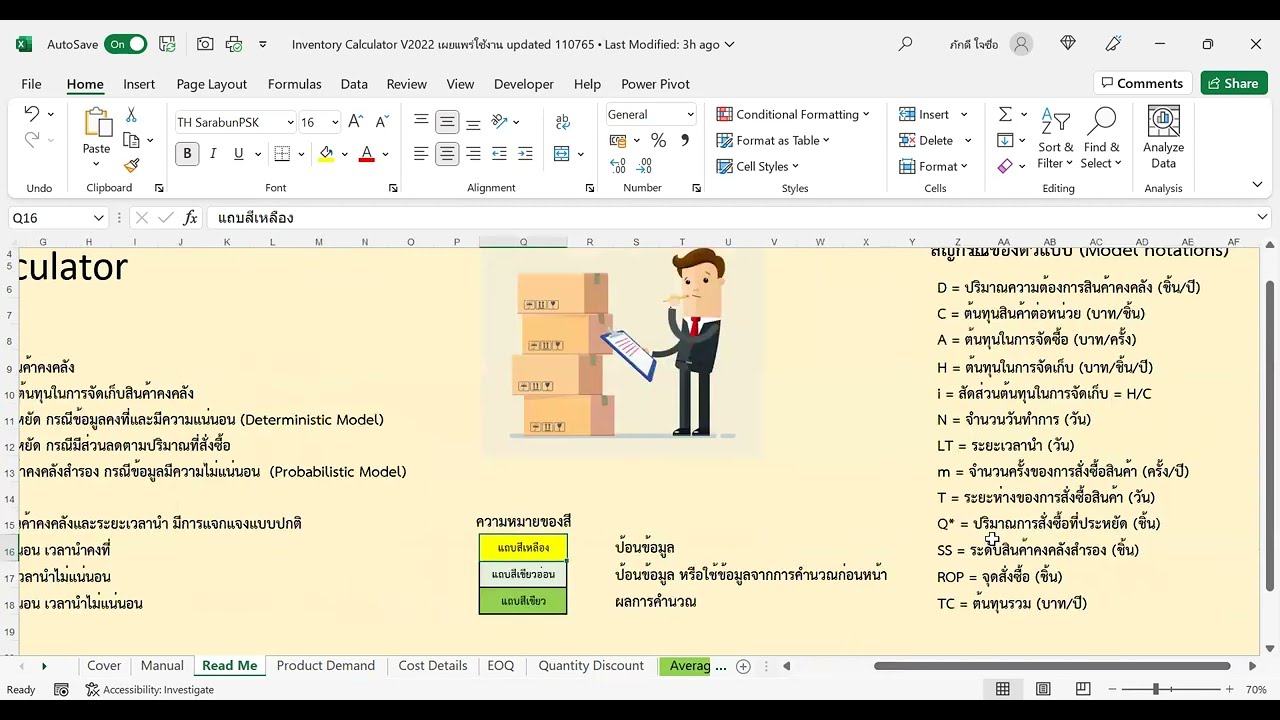Click the formula bar text
The width and height of the screenshot is (1280, 720).
pyautogui.click(x=255, y=217)
